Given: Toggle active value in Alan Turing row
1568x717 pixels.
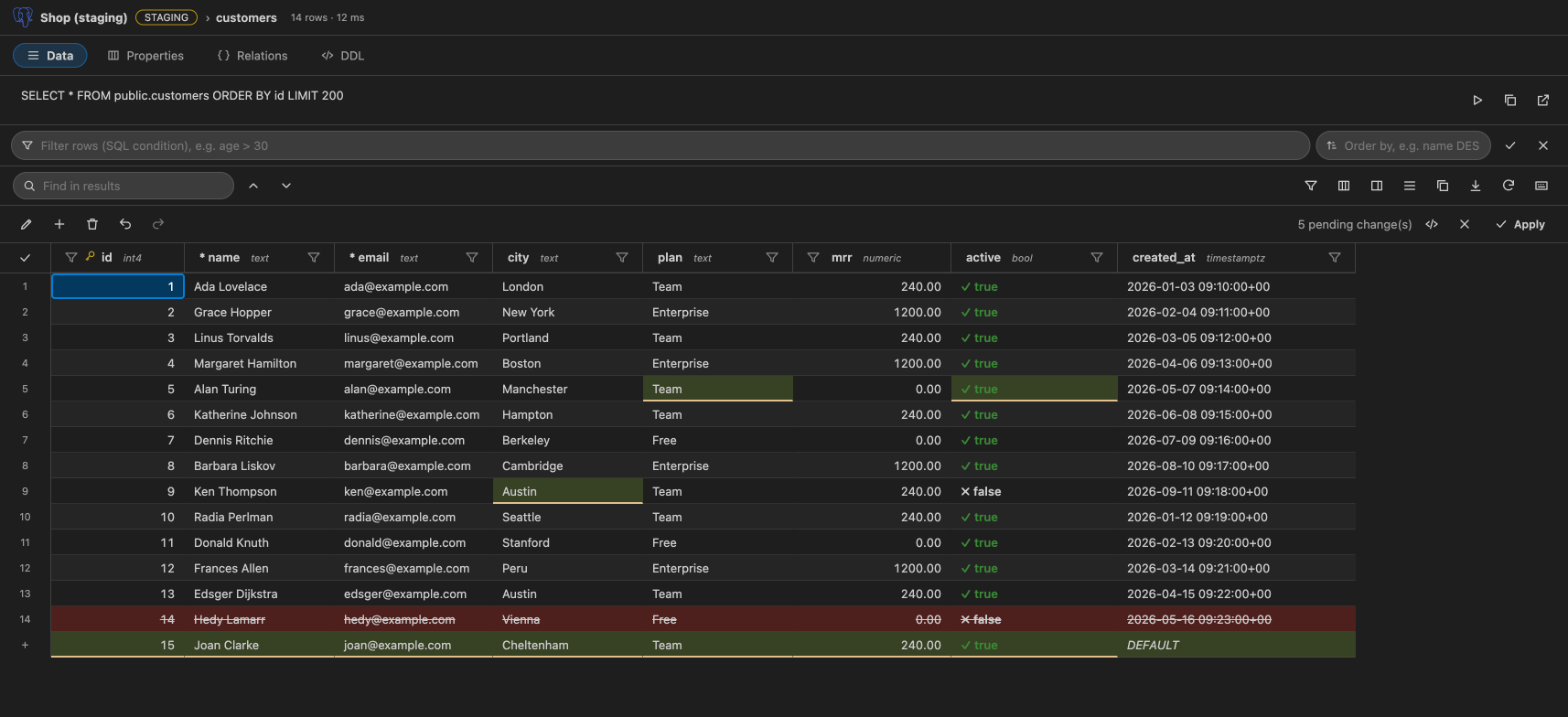Looking at the screenshot, I should click(1034, 389).
